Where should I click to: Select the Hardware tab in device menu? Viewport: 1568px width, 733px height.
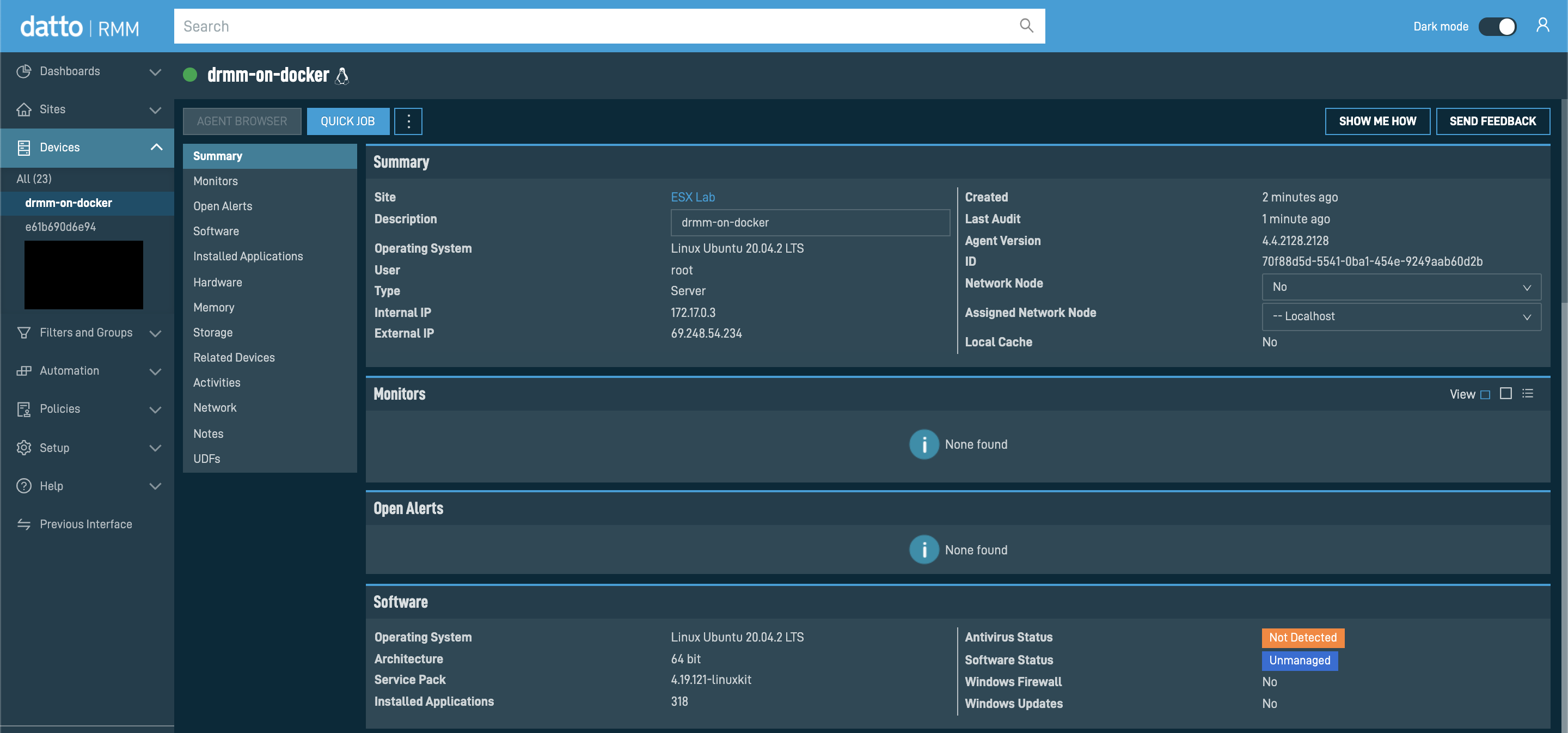point(217,283)
